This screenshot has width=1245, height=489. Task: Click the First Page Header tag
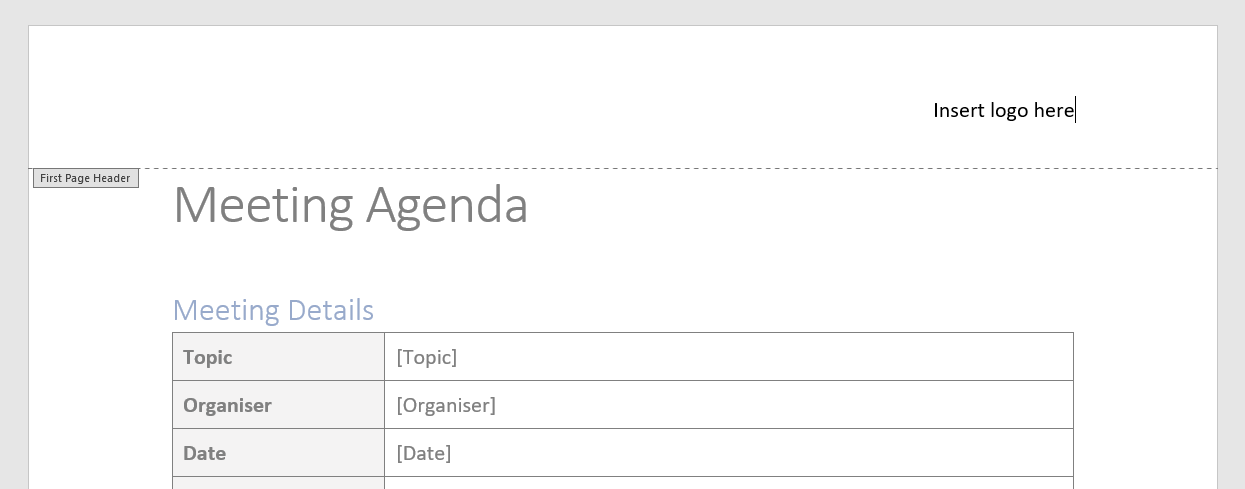click(85, 178)
